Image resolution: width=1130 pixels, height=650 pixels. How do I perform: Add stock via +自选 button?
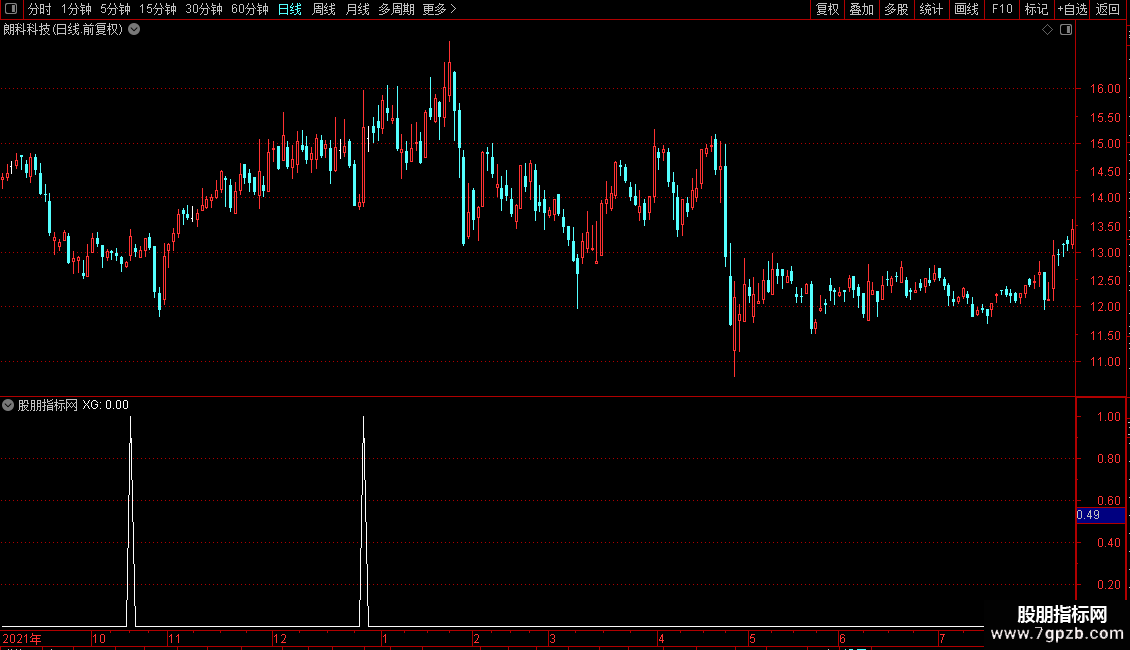(x=1072, y=9)
